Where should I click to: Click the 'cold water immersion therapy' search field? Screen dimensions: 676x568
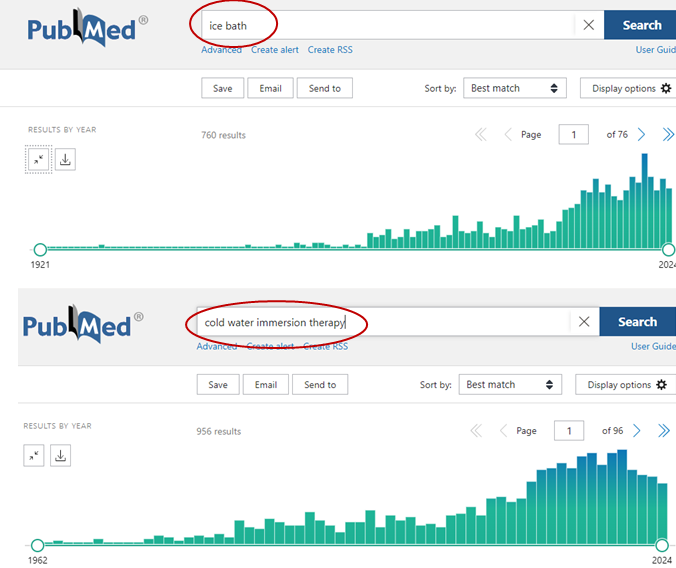tap(384, 321)
